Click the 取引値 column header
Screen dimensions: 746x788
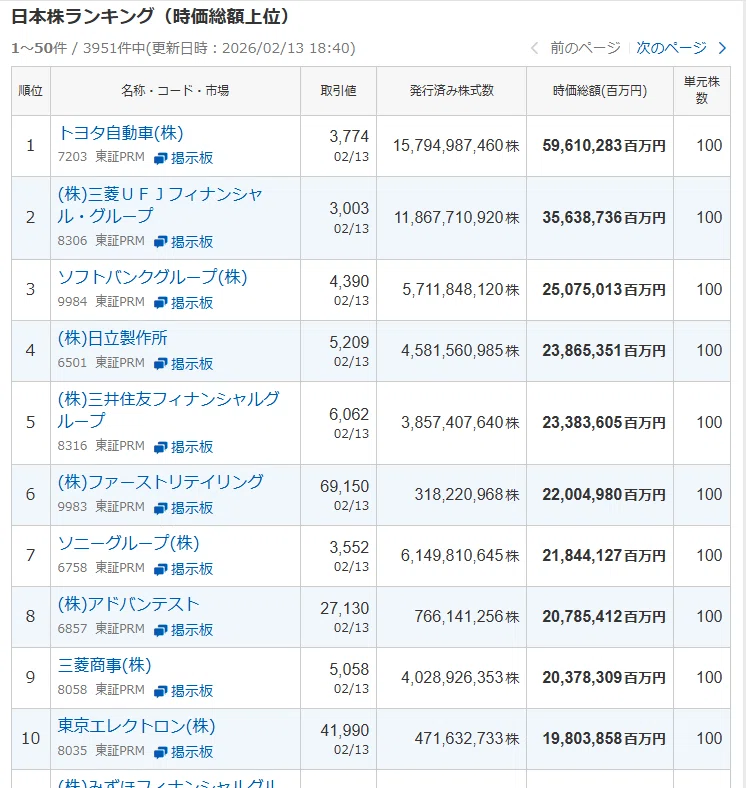click(x=338, y=90)
